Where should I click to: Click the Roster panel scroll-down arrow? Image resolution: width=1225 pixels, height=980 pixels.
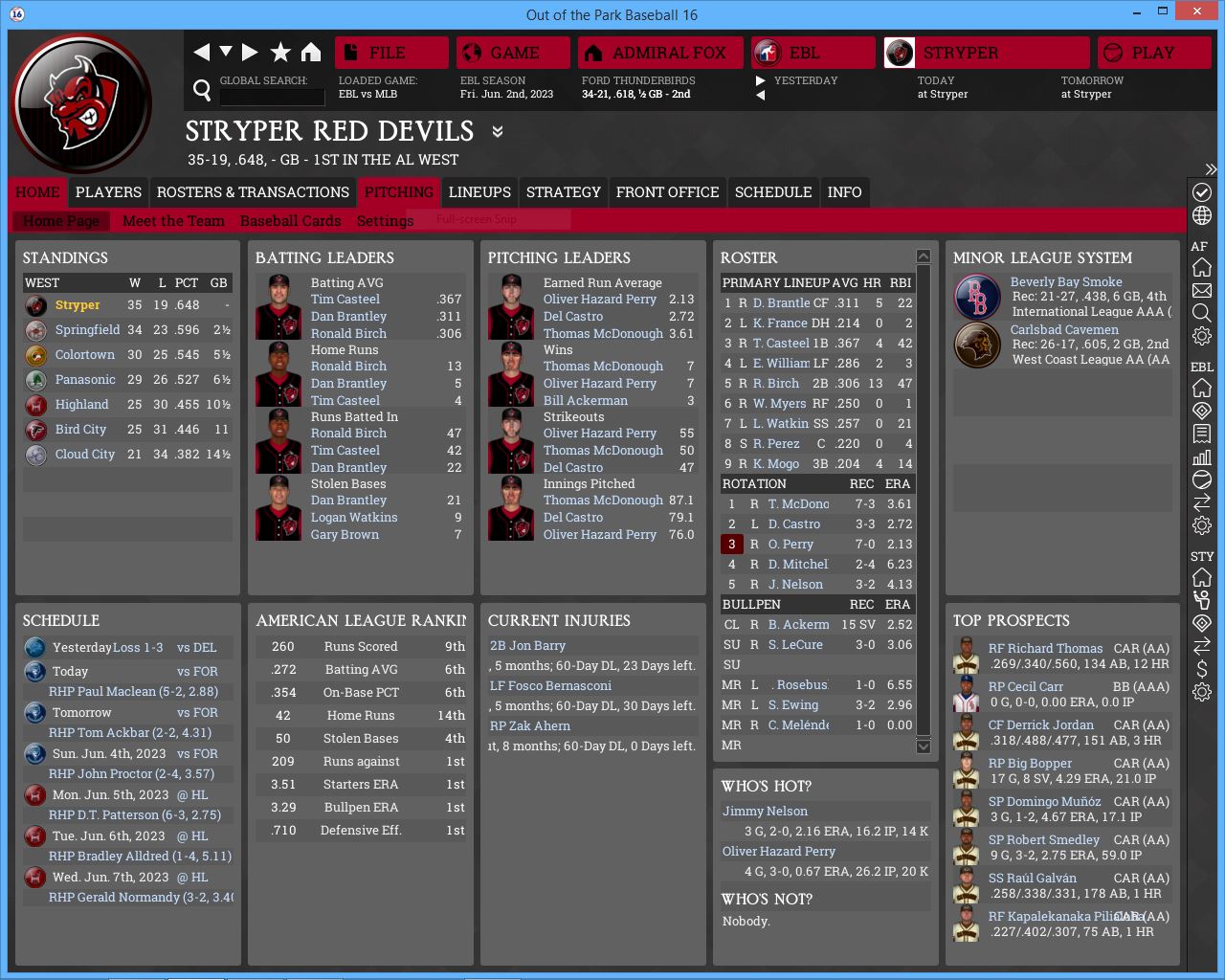[924, 746]
